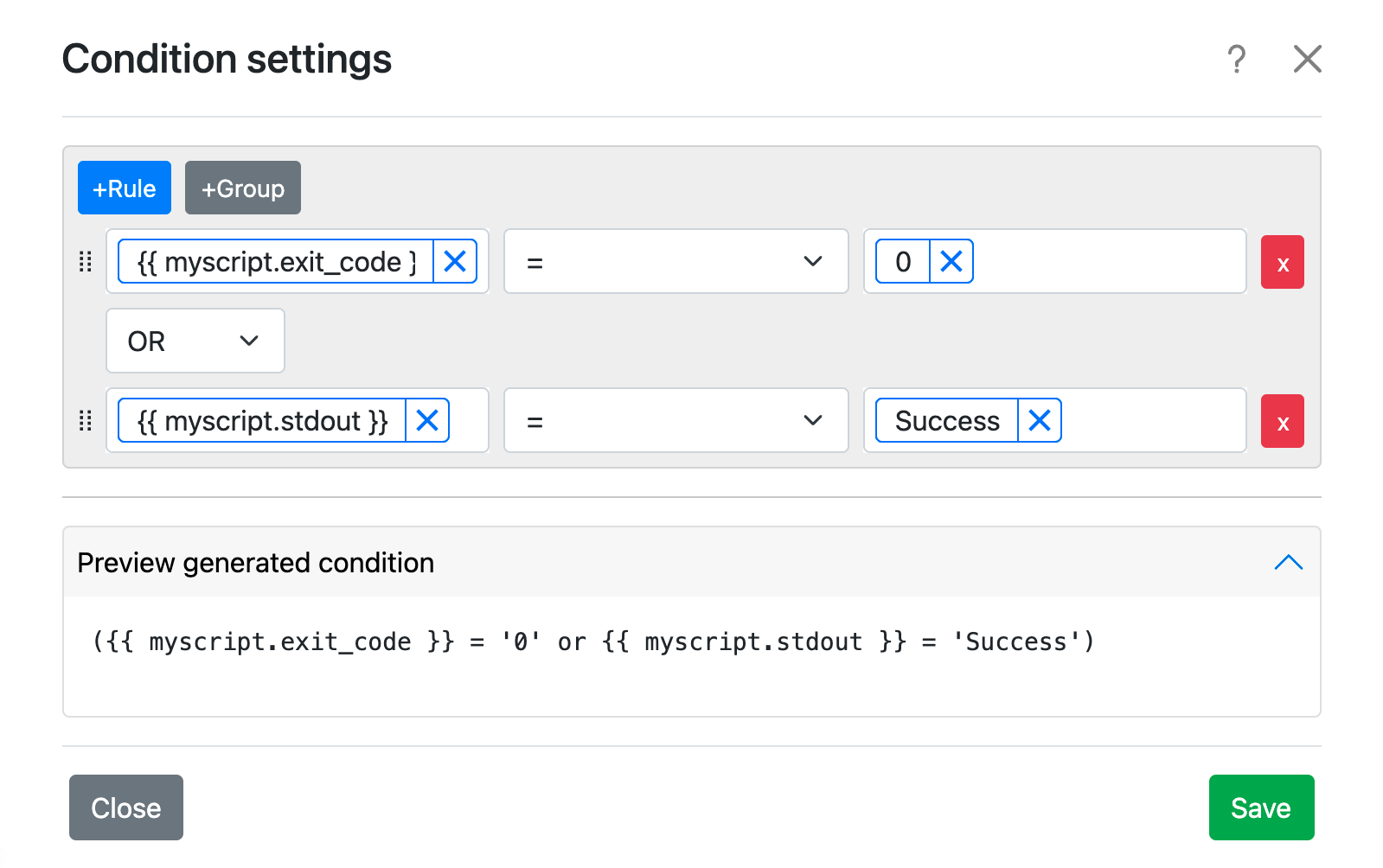
Task: Clear the 'Success' value tag
Action: point(1040,420)
